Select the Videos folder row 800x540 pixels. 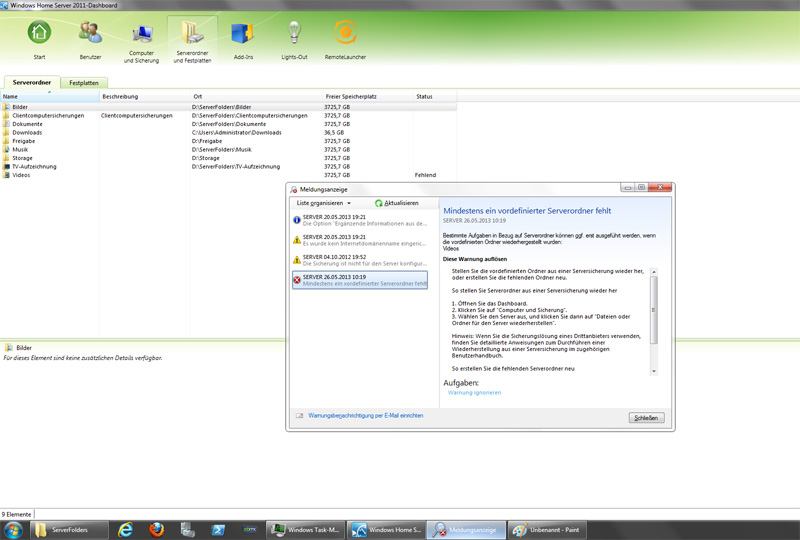[x=228, y=175]
